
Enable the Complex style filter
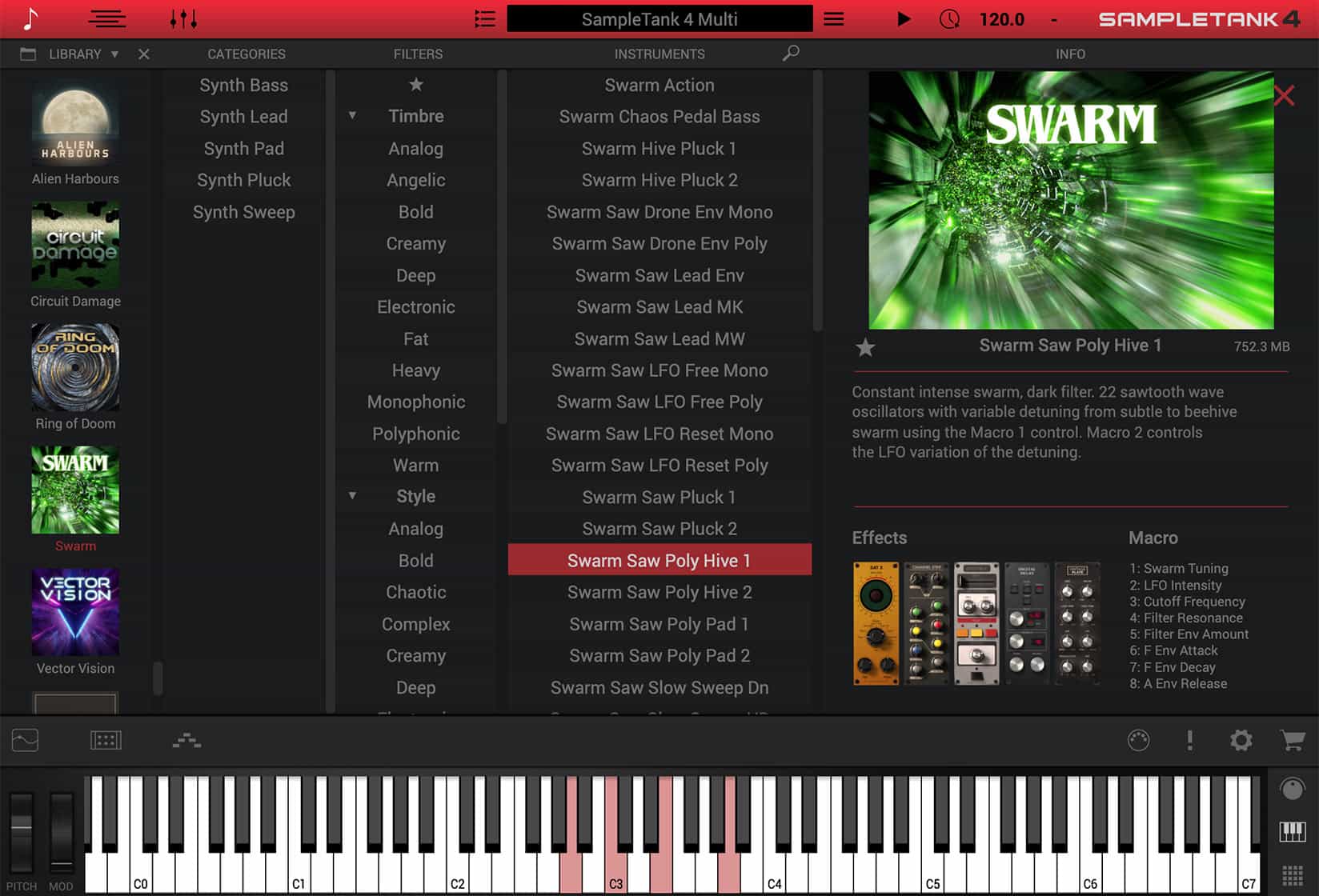416,624
